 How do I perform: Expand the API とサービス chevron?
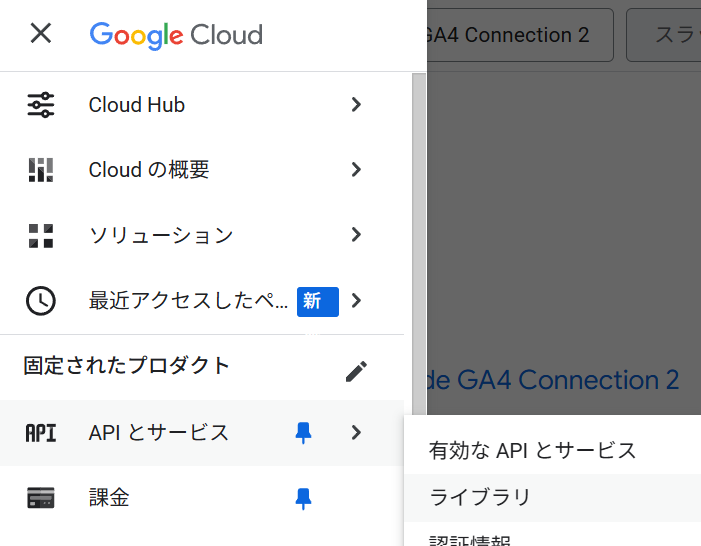(356, 432)
